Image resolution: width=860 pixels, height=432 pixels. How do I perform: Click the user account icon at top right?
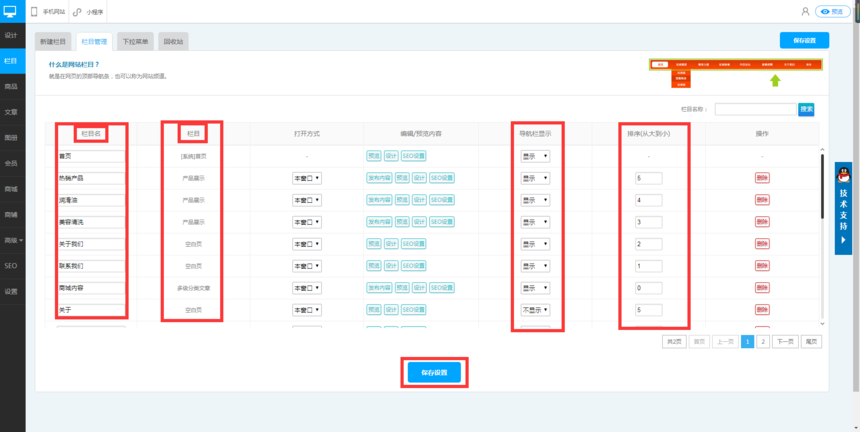805,11
